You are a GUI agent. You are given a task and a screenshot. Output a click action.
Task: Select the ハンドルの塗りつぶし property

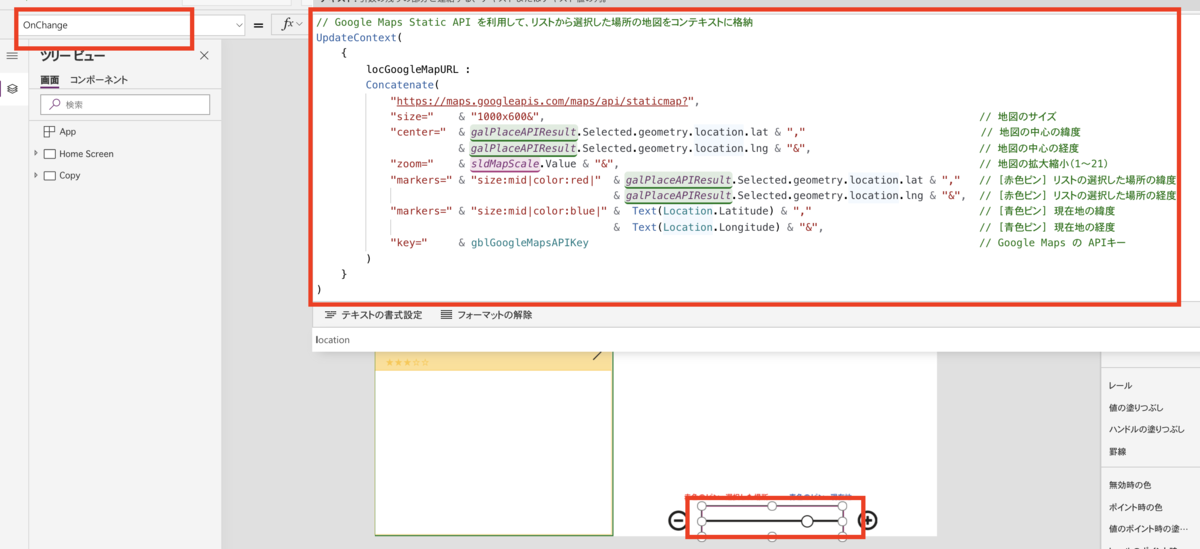click(1146, 429)
